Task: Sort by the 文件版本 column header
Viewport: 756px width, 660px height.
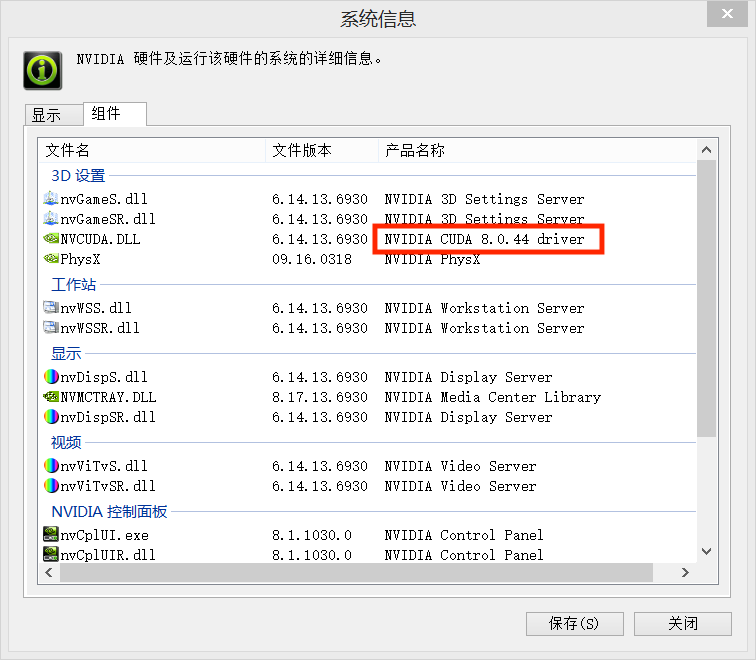Action: pos(322,150)
